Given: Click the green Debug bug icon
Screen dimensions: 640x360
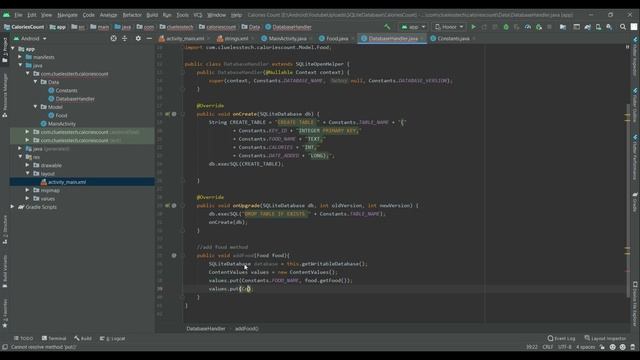Looking at the screenshot, I should [x=506, y=27].
